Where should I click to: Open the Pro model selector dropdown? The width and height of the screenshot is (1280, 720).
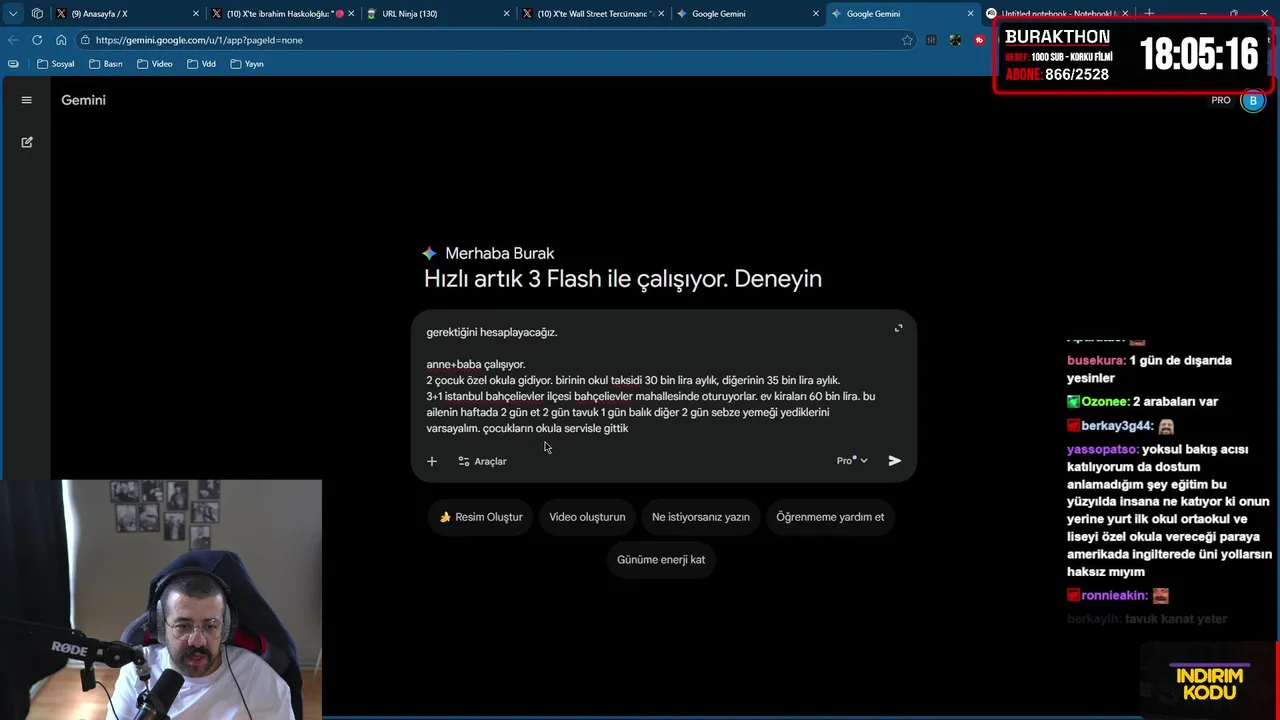click(x=852, y=461)
